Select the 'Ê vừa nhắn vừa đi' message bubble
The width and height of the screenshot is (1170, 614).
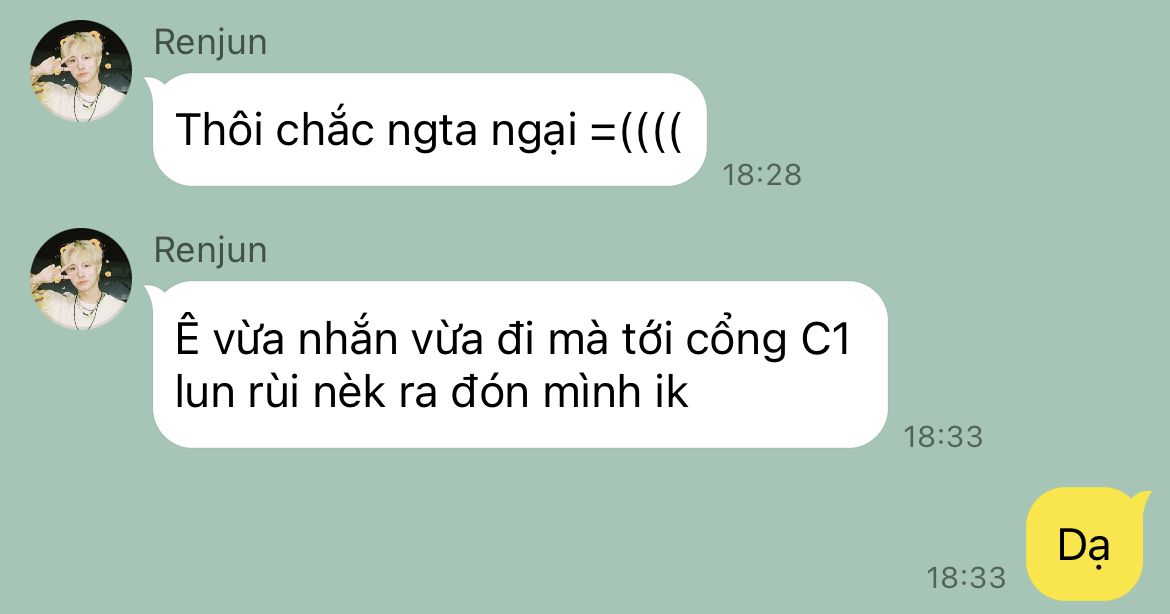coord(520,364)
